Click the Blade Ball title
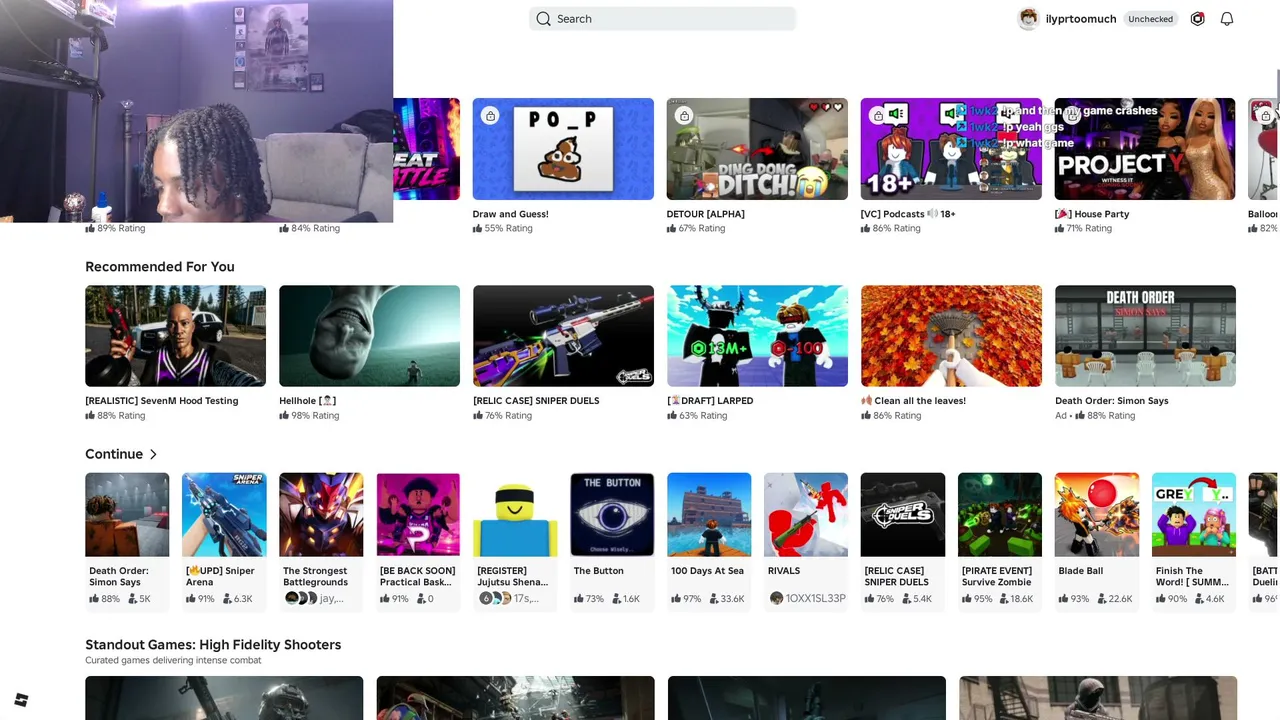1280x720 pixels. (1080, 571)
